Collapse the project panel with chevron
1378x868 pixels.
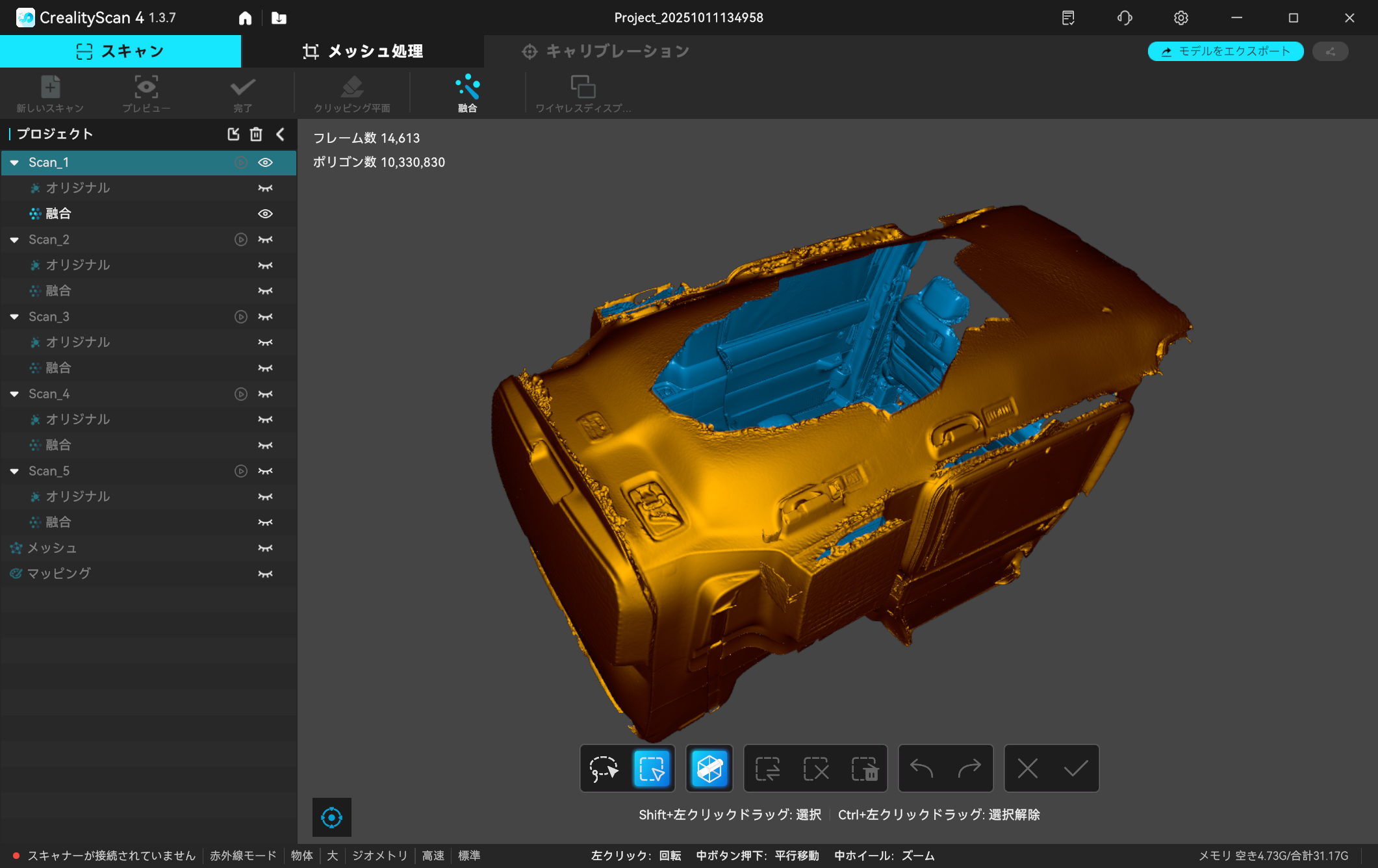(x=281, y=134)
